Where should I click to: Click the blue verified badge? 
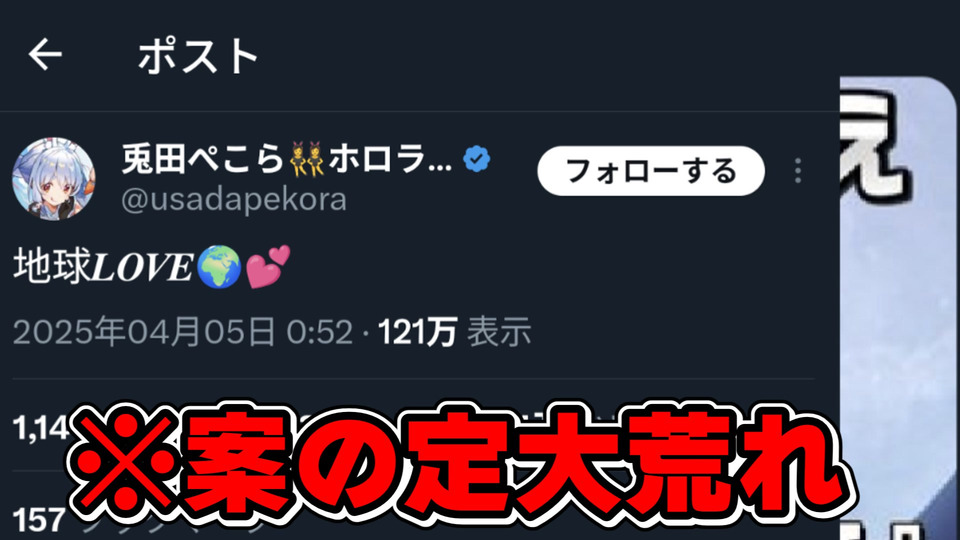(476, 159)
